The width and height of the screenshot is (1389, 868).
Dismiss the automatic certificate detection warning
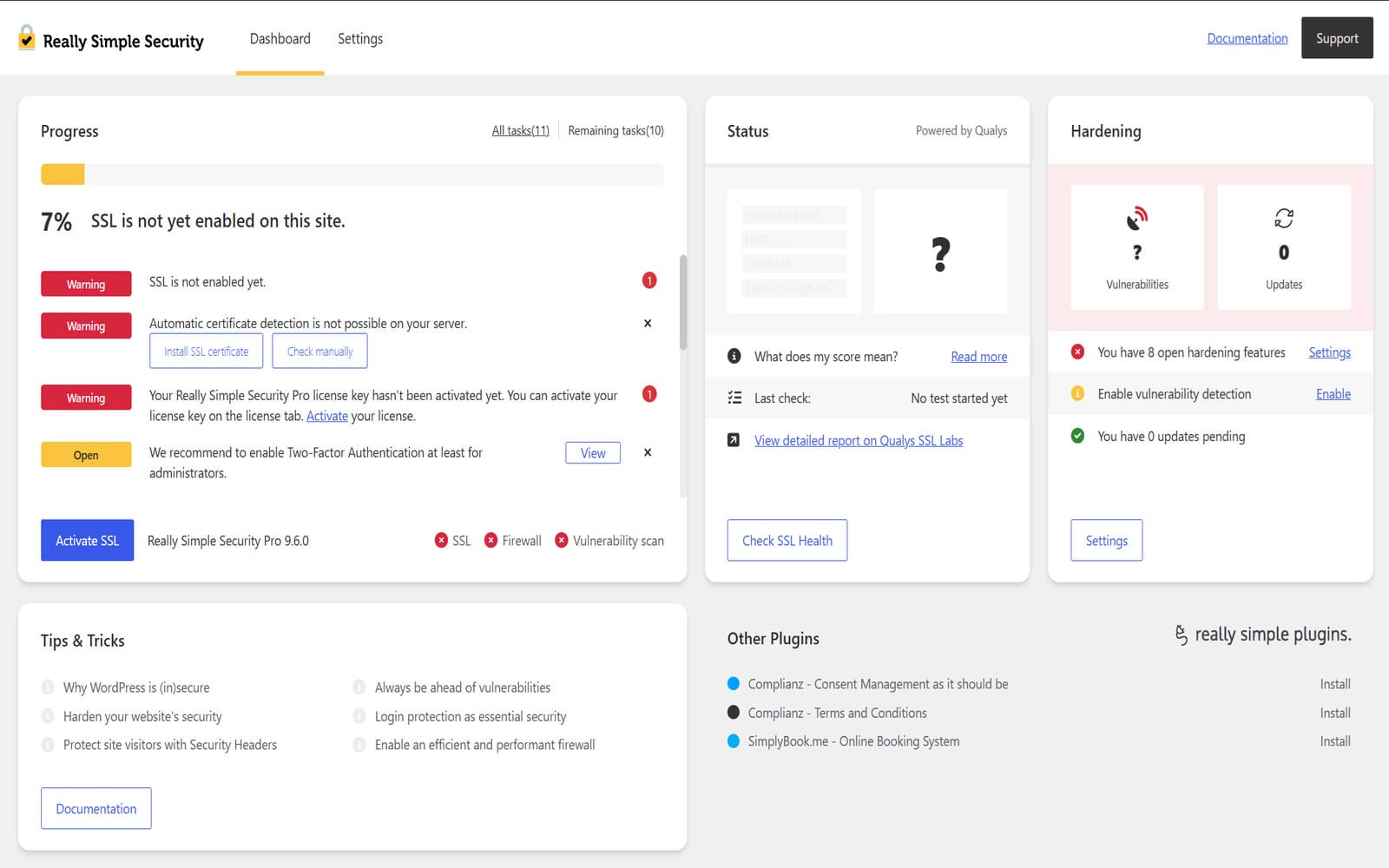tap(648, 323)
